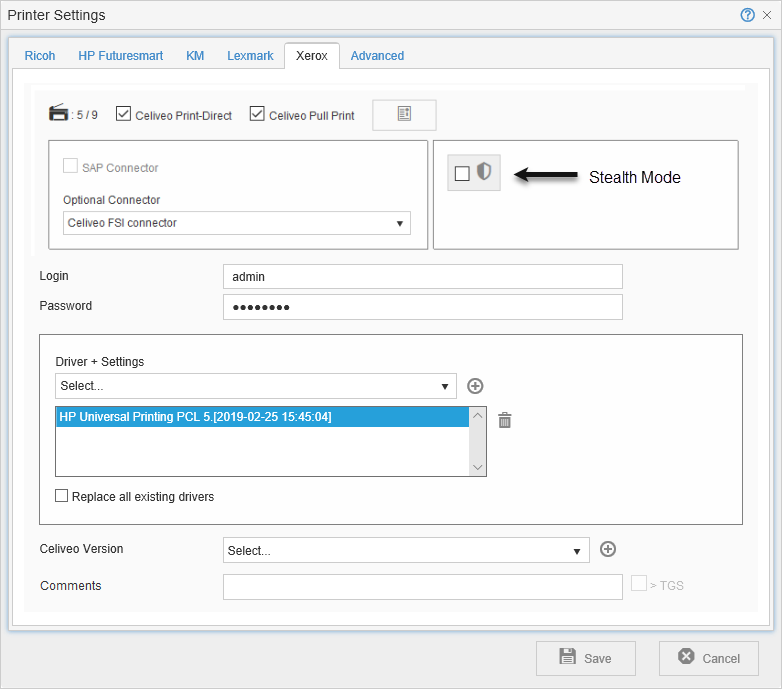Switch to the HP Futuresmart tab
The height and width of the screenshot is (689, 782).
[121, 56]
